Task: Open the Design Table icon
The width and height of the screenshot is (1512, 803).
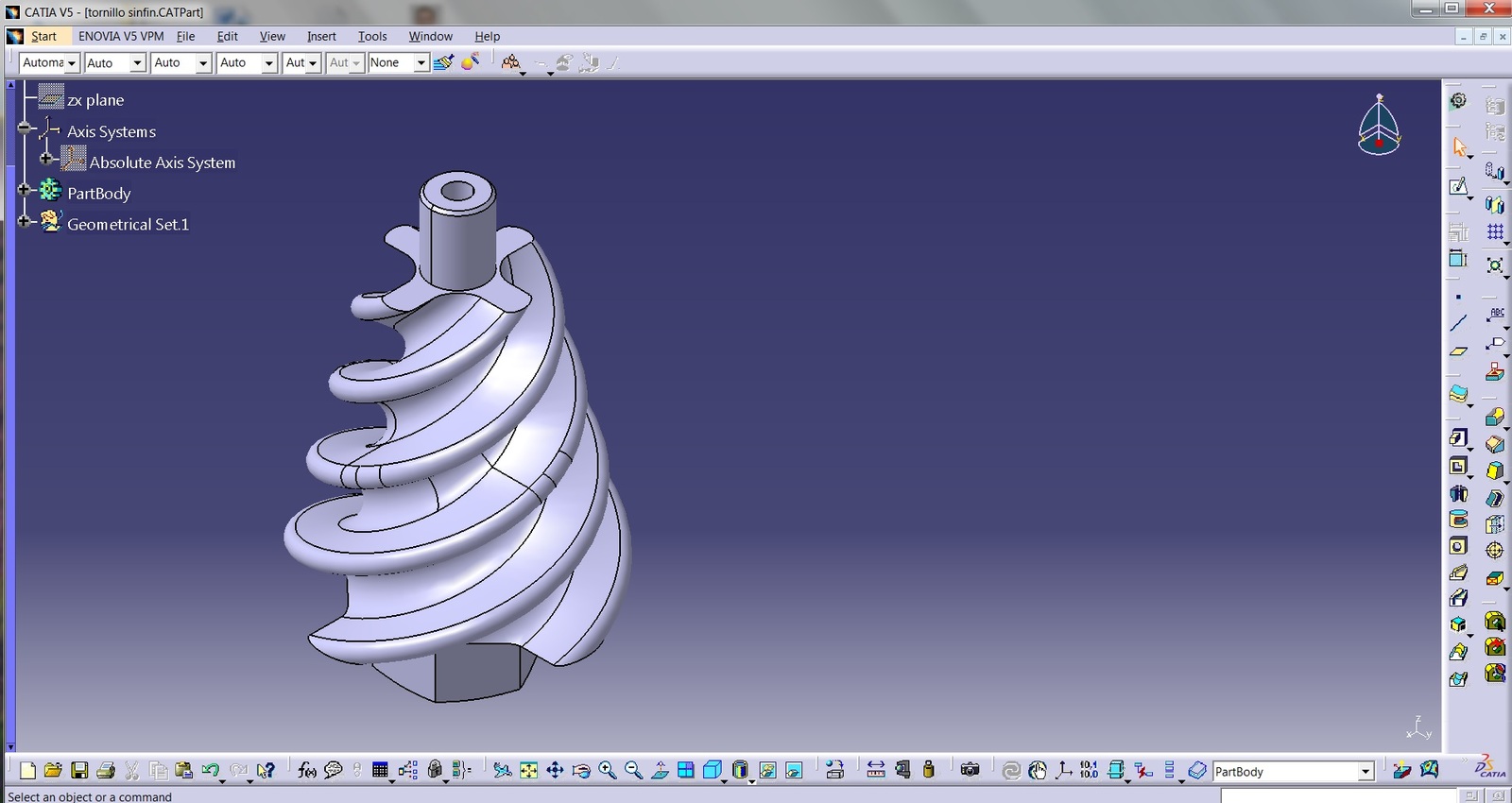Action: pyautogui.click(x=380, y=771)
